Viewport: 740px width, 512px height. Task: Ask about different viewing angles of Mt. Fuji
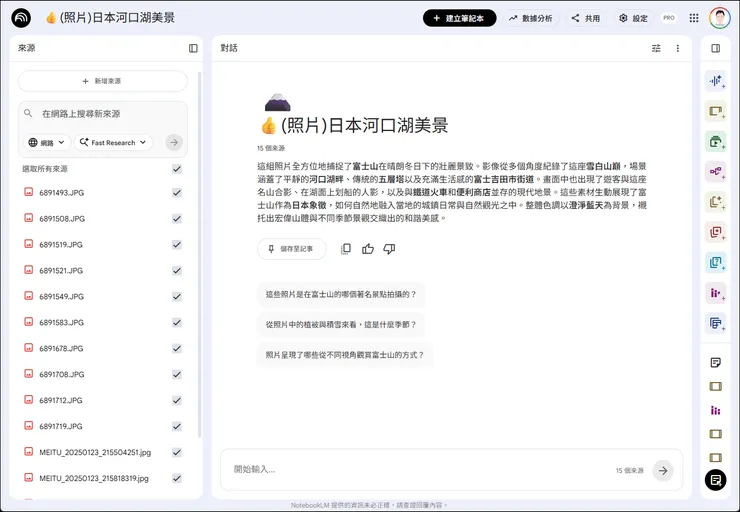[345, 355]
